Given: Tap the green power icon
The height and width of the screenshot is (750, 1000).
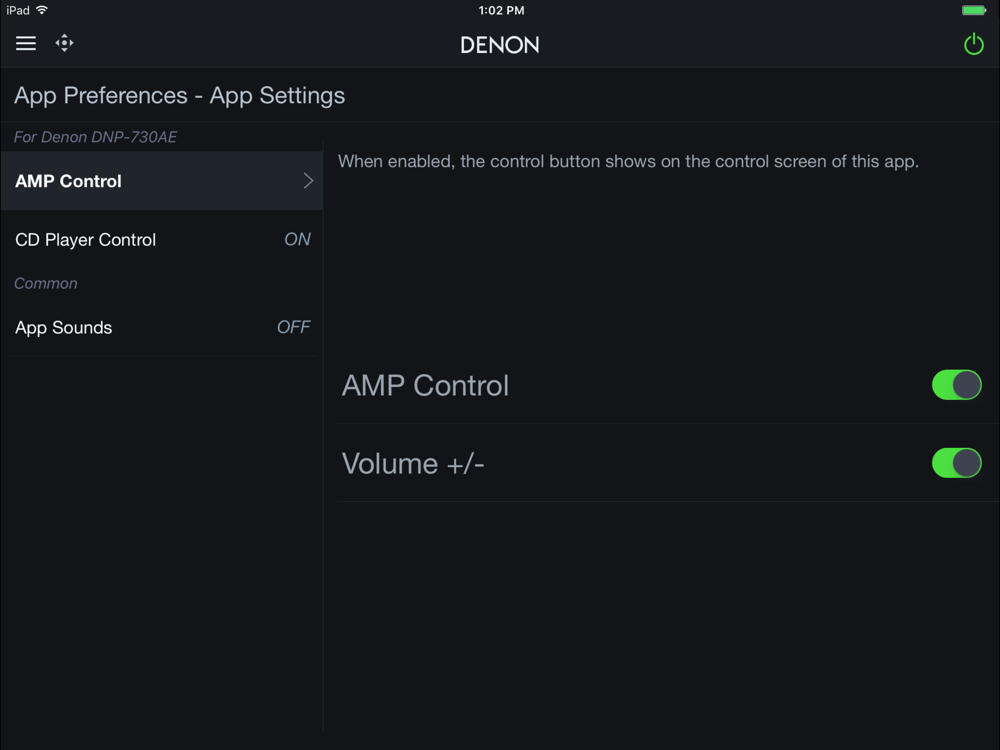Looking at the screenshot, I should point(973,44).
